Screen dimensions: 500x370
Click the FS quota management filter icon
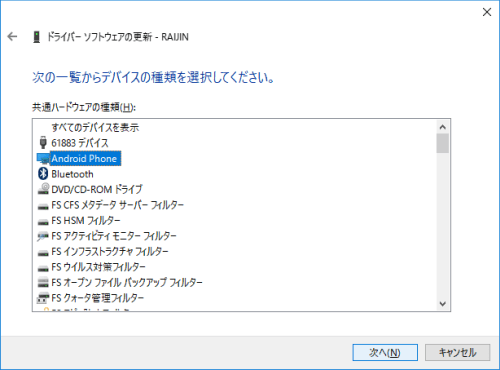pos(43,298)
